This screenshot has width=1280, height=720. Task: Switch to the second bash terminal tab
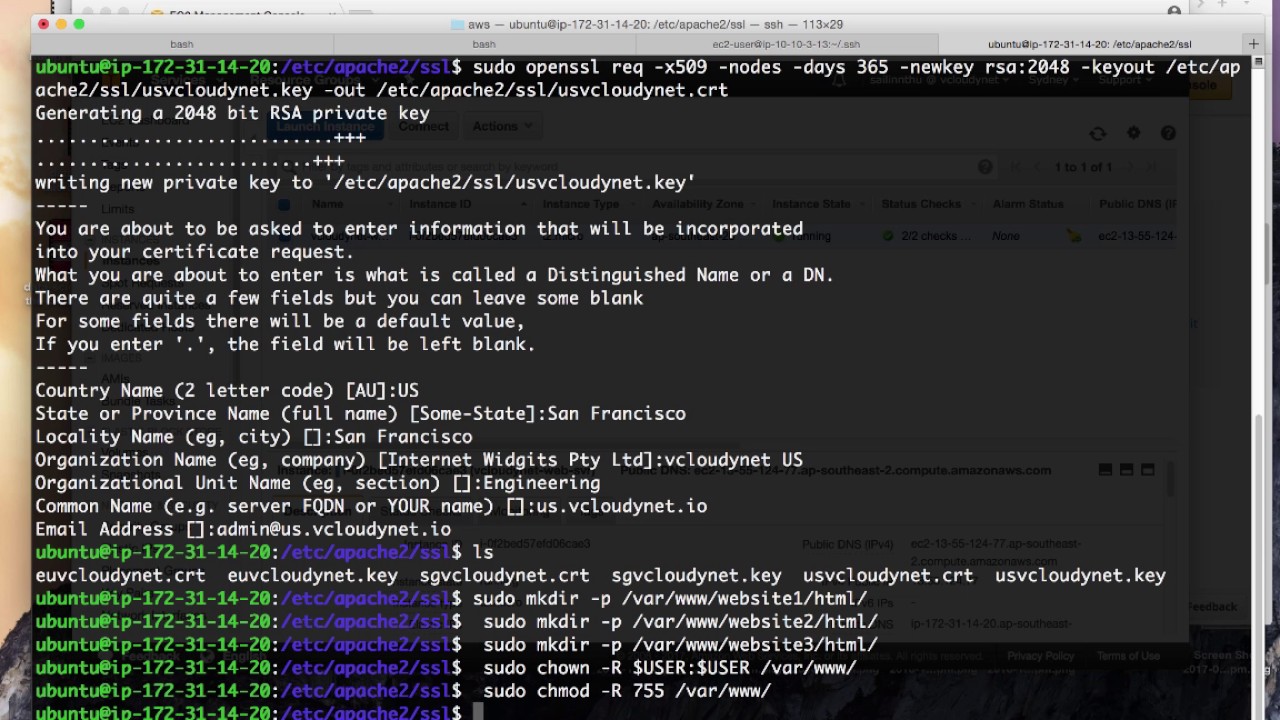coord(484,44)
